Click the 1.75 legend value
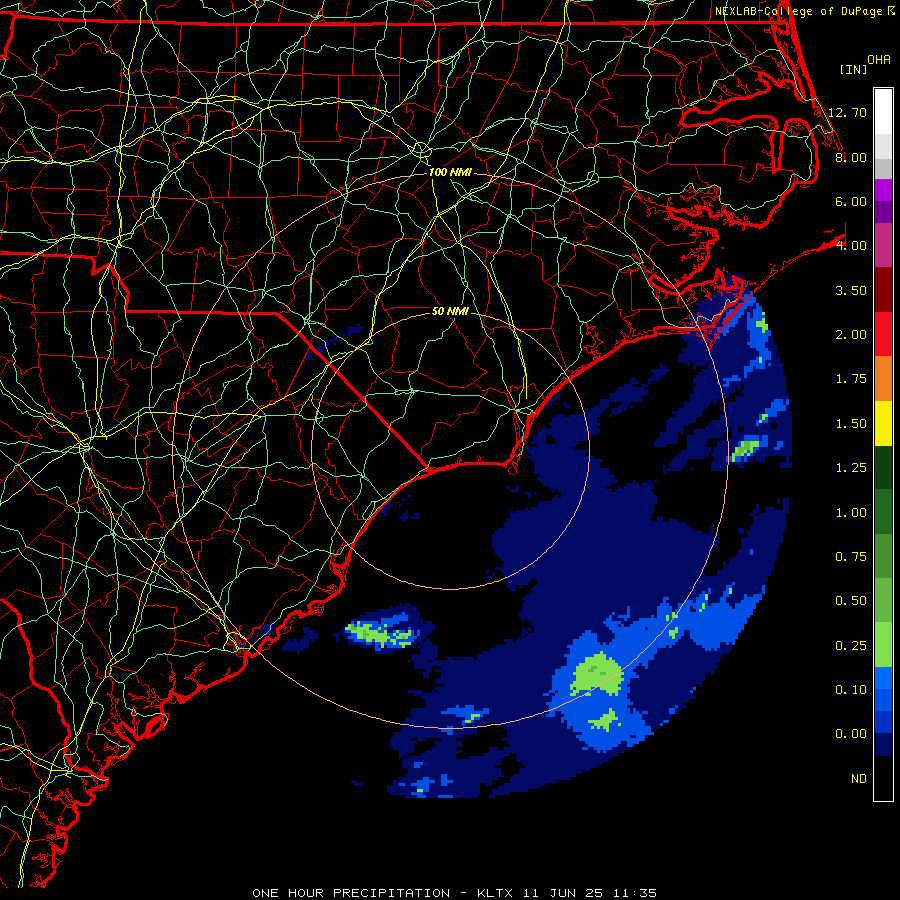 [851, 379]
